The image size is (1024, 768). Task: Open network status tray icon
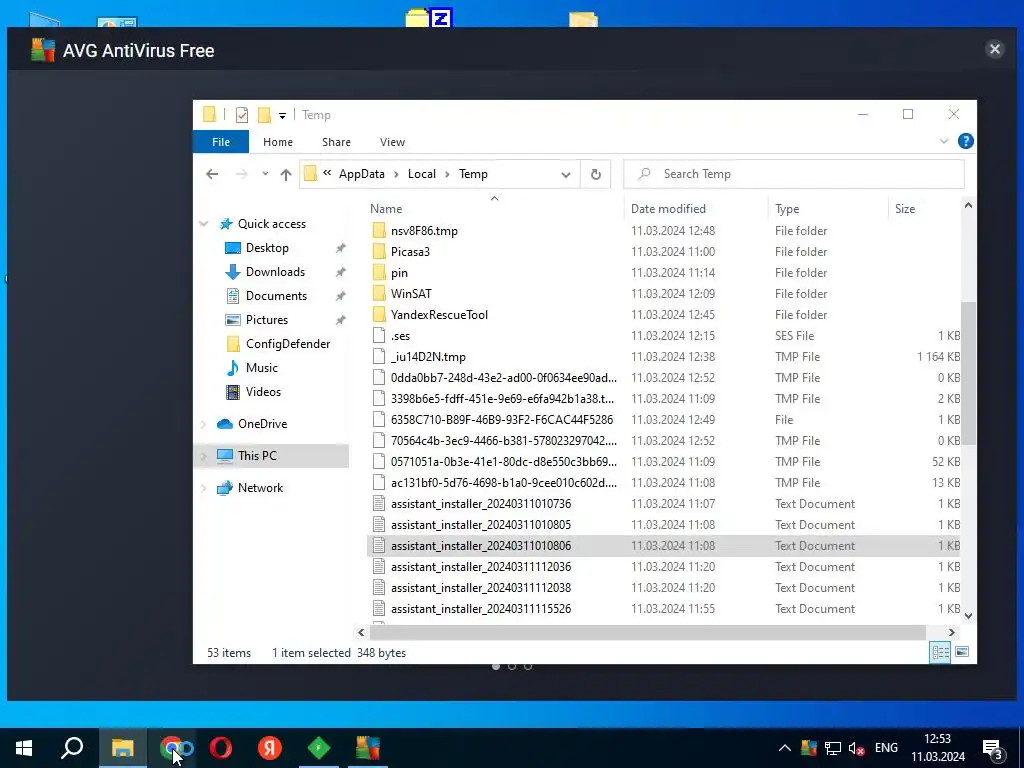coord(833,748)
